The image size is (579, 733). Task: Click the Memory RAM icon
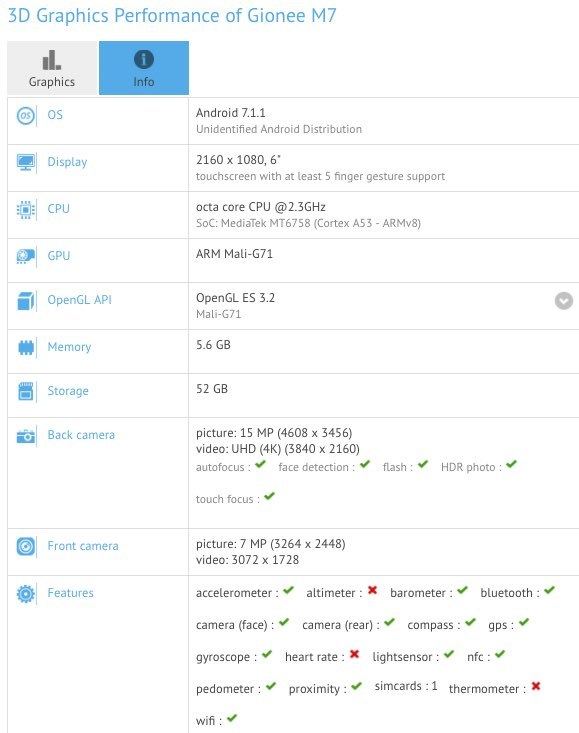tap(26, 347)
